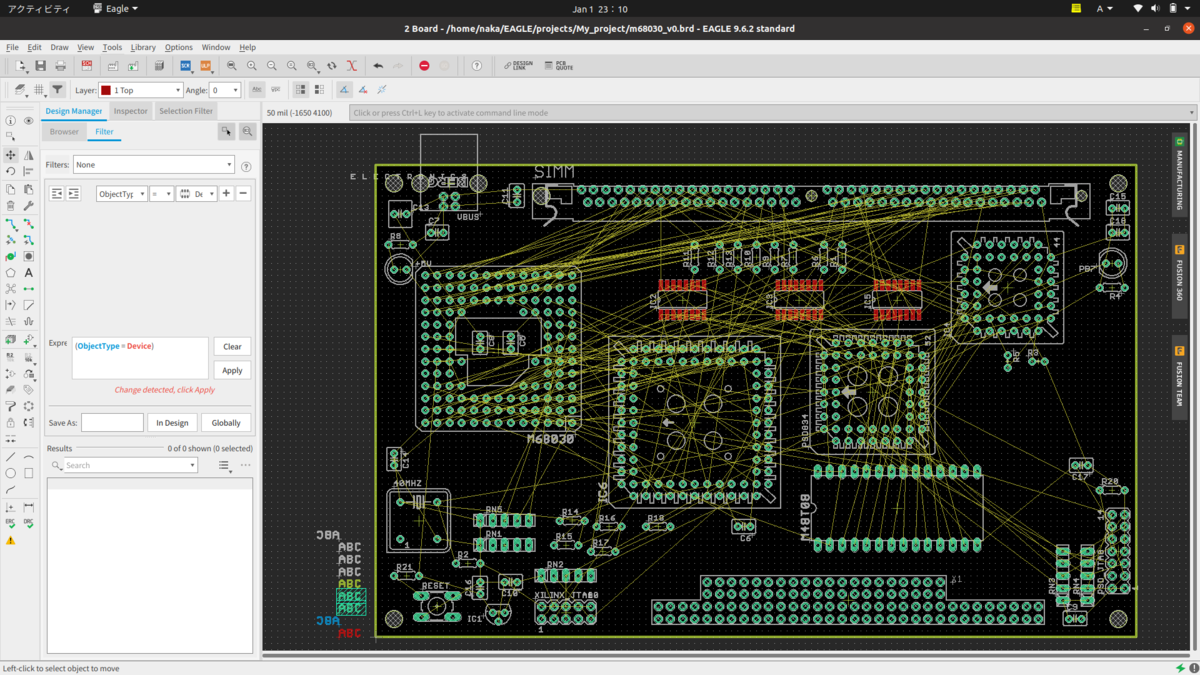Remove filter row with minus button
This screenshot has height=675, width=1200.
[243, 194]
